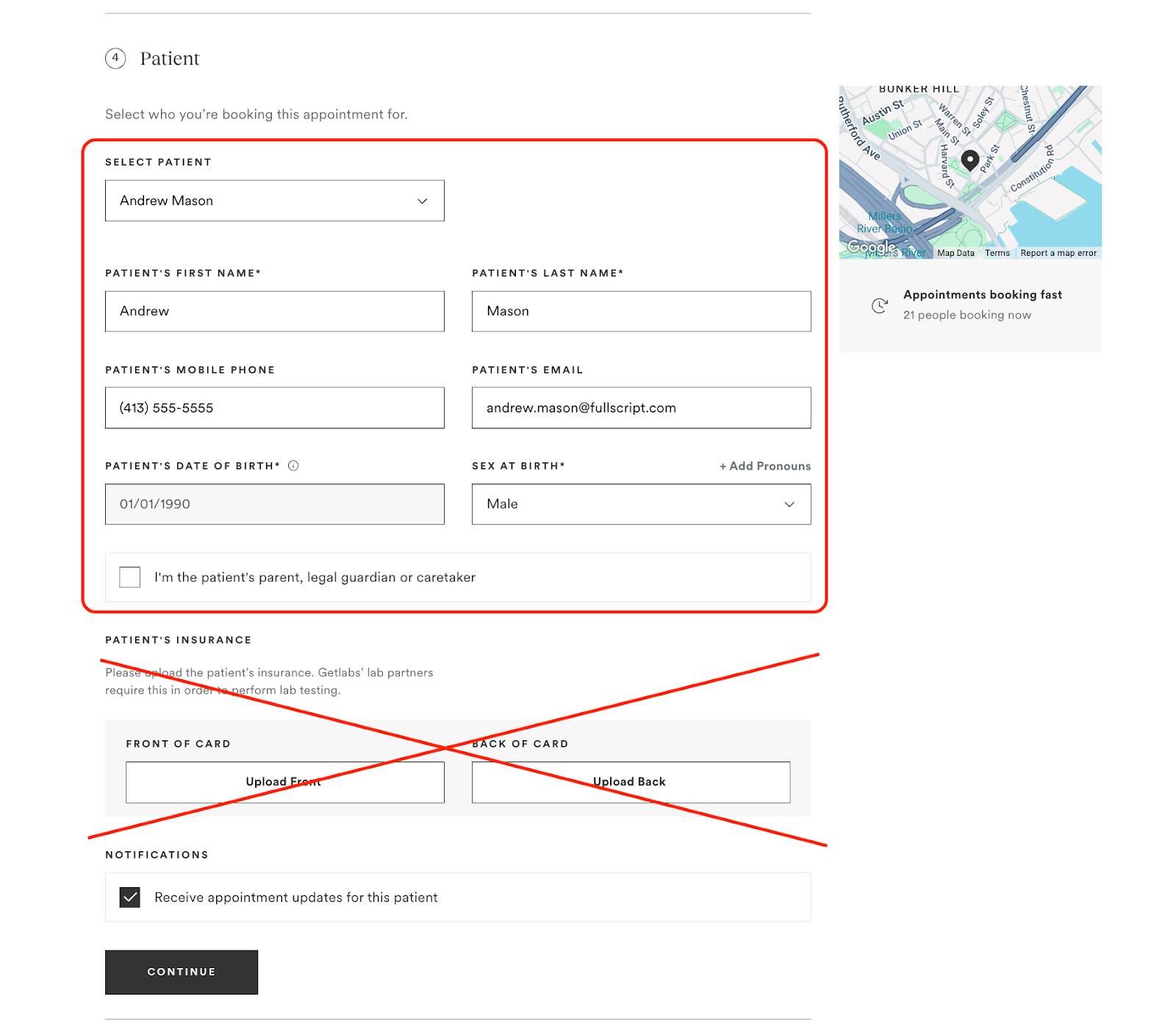Click Upload Back for insurance card
This screenshot has height=1035, width=1176.
point(629,782)
